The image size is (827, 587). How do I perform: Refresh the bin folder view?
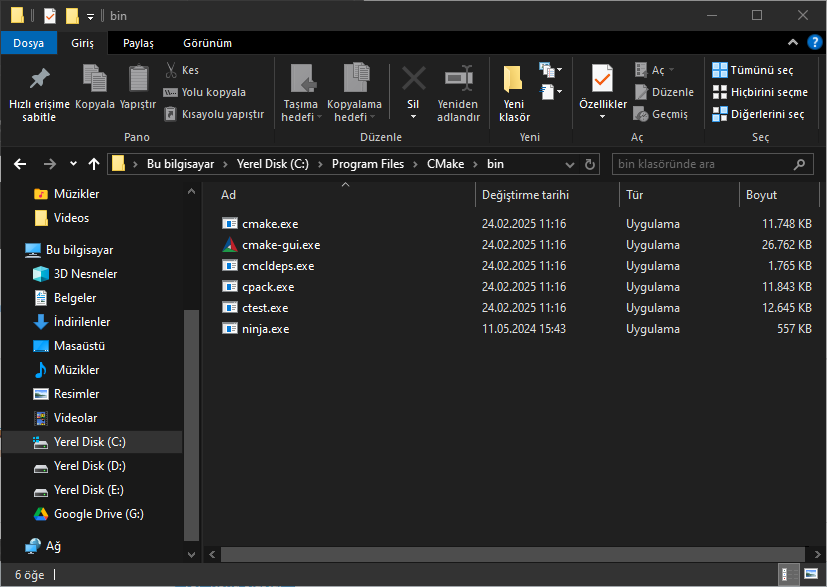coord(590,165)
